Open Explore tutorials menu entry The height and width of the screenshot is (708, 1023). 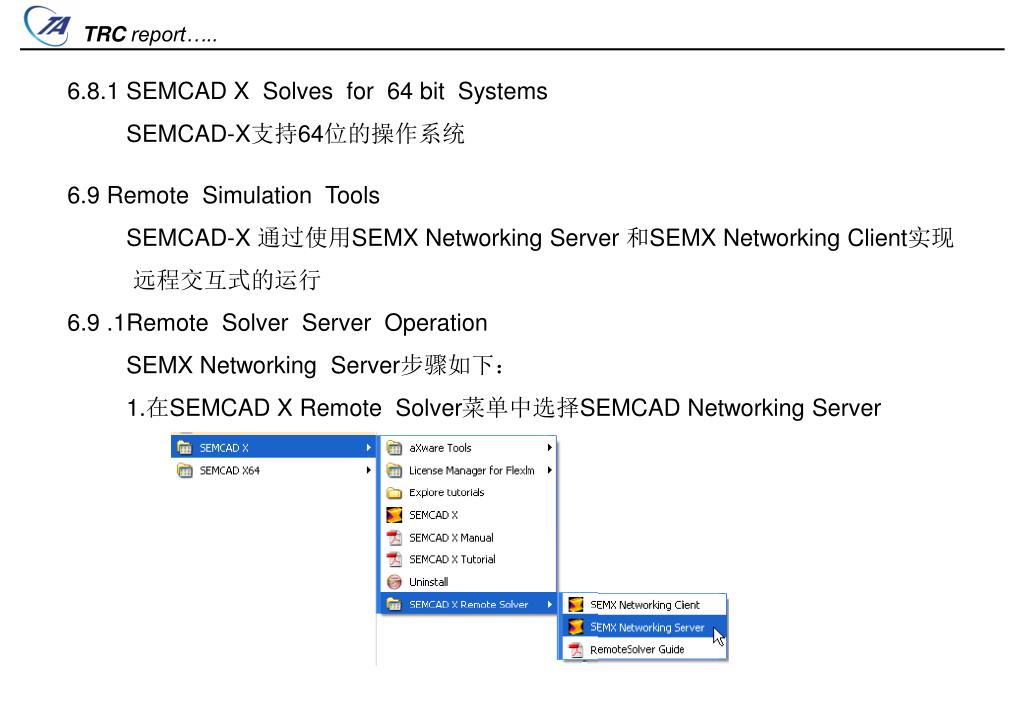click(468, 493)
